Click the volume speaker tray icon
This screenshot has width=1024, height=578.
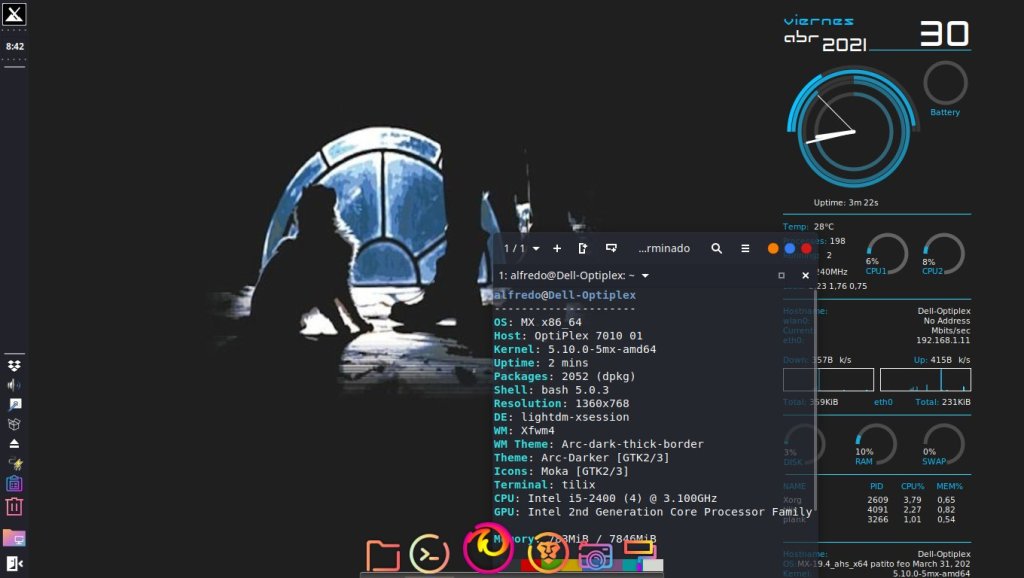point(15,385)
